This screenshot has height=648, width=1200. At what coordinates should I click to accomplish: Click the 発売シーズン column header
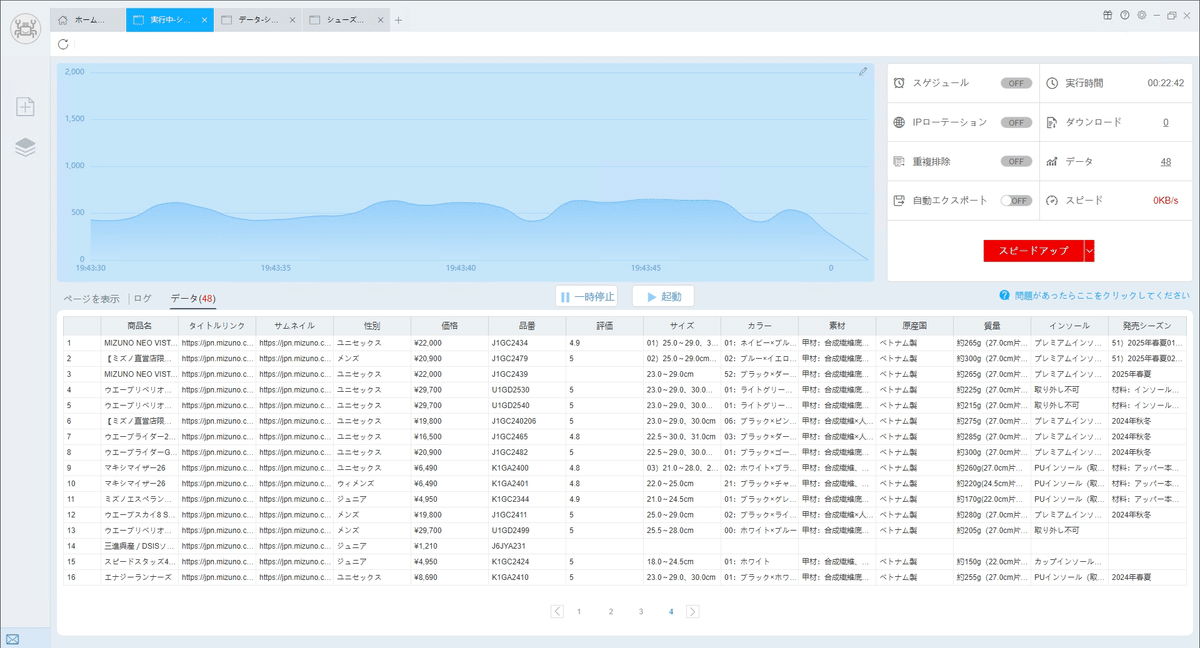click(x=1146, y=326)
